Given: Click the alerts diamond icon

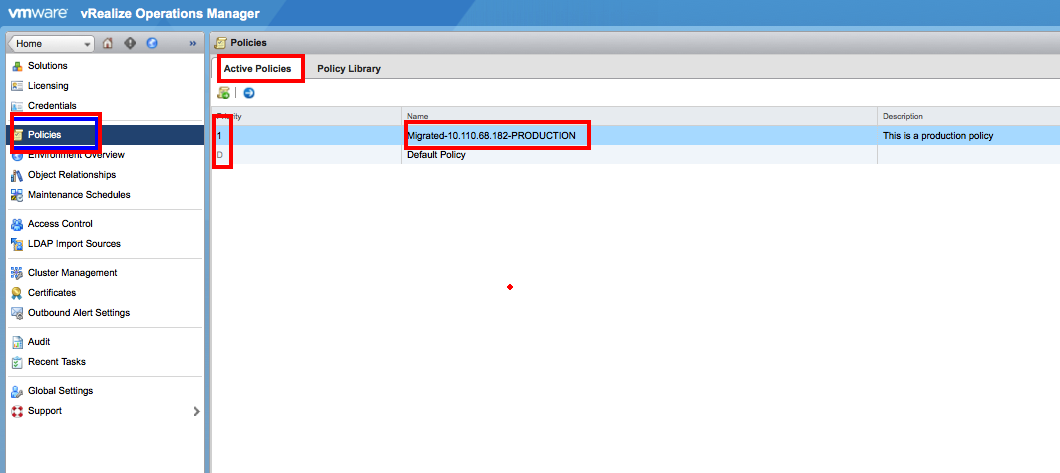Looking at the screenshot, I should tap(130, 43).
